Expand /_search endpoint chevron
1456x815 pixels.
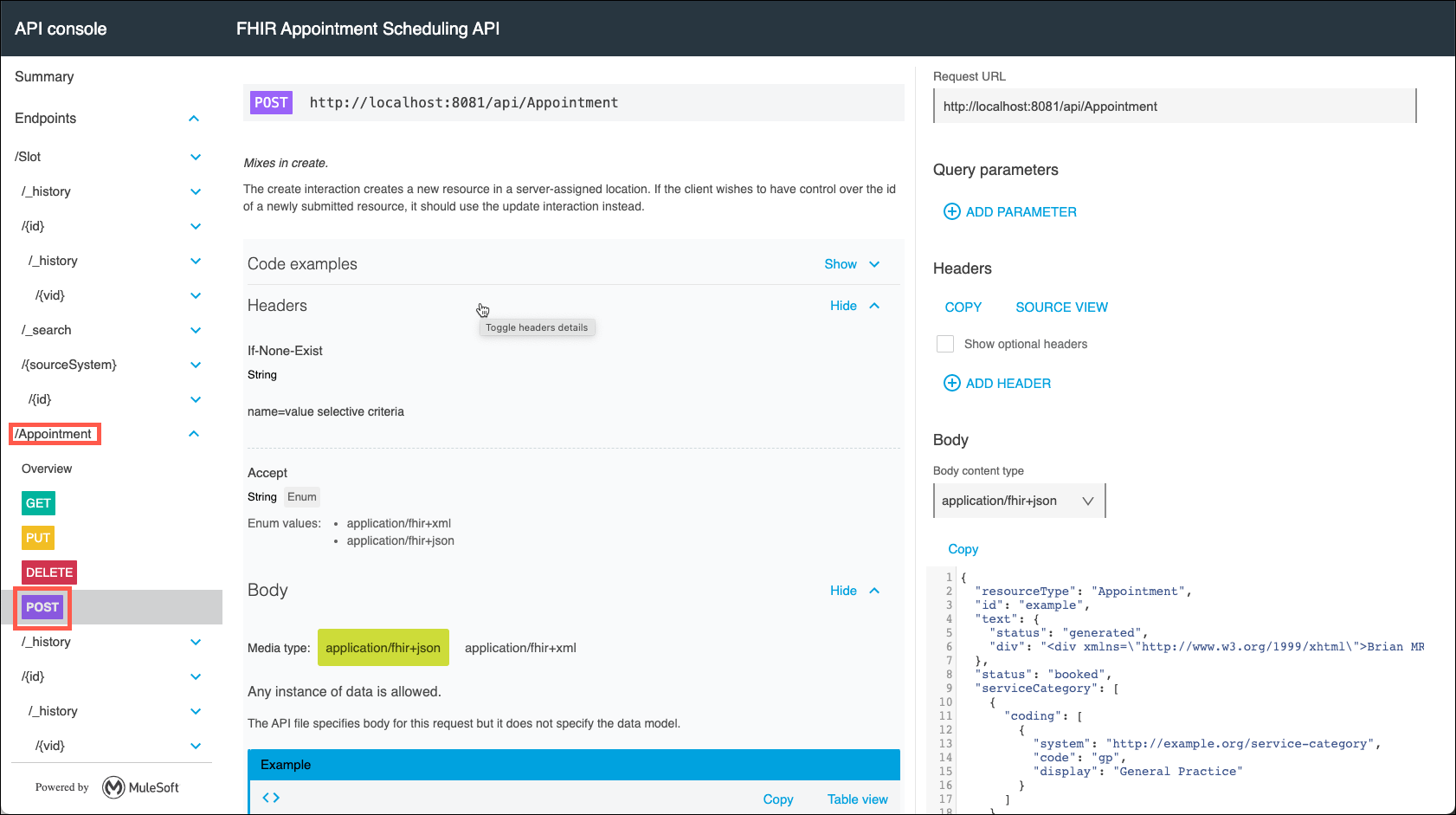196,330
